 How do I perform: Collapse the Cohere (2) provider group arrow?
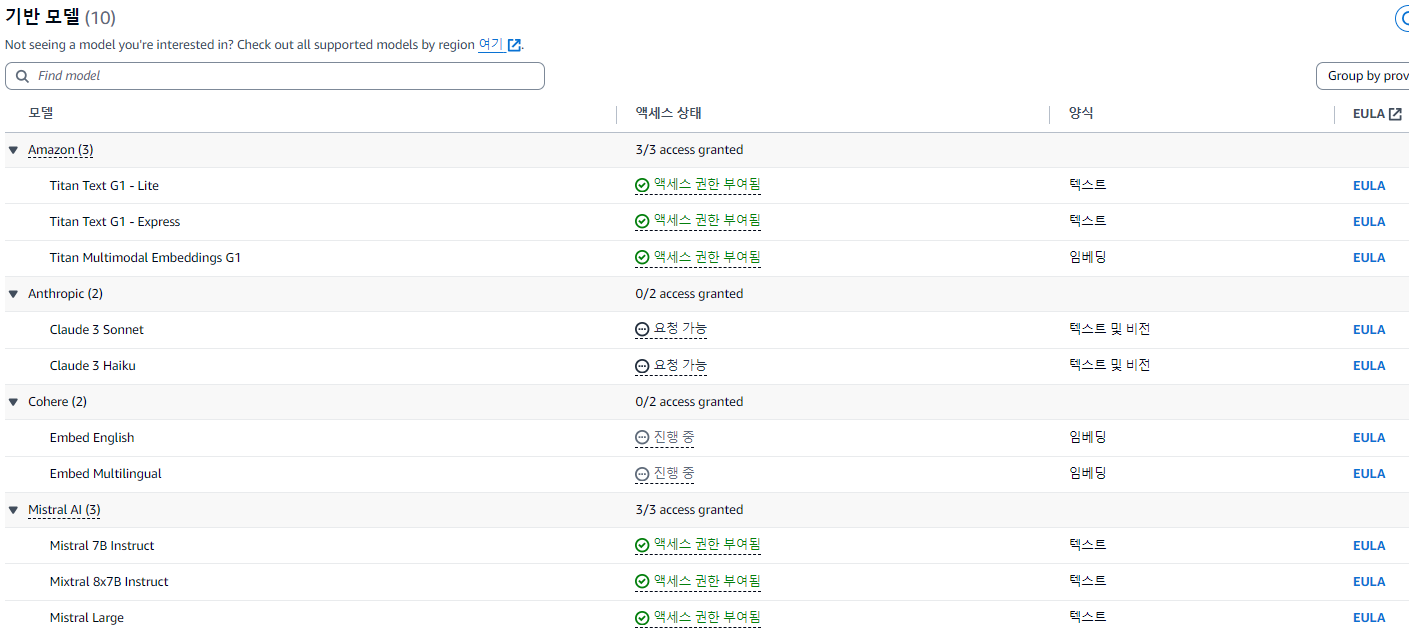coord(13,402)
